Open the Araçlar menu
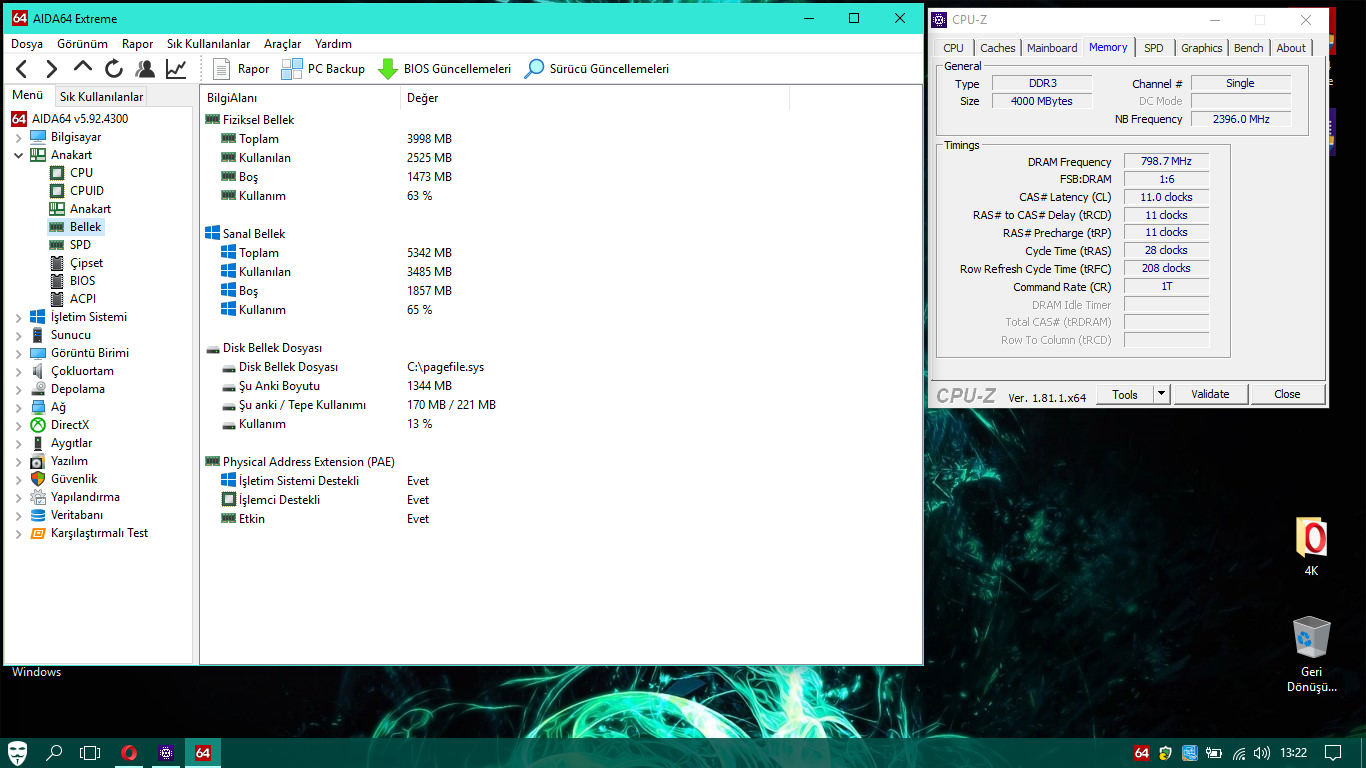The height and width of the screenshot is (768, 1366). [282, 44]
